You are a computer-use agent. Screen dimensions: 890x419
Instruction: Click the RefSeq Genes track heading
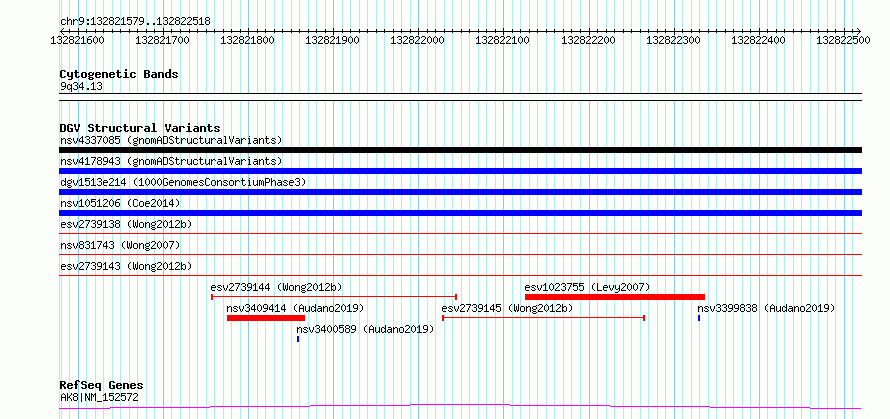point(102,385)
